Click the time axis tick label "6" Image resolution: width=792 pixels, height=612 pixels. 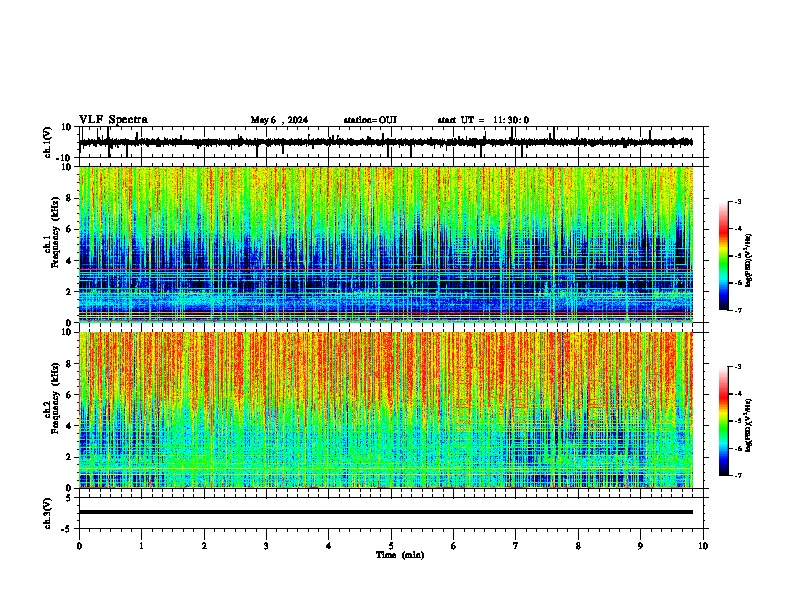454,546
